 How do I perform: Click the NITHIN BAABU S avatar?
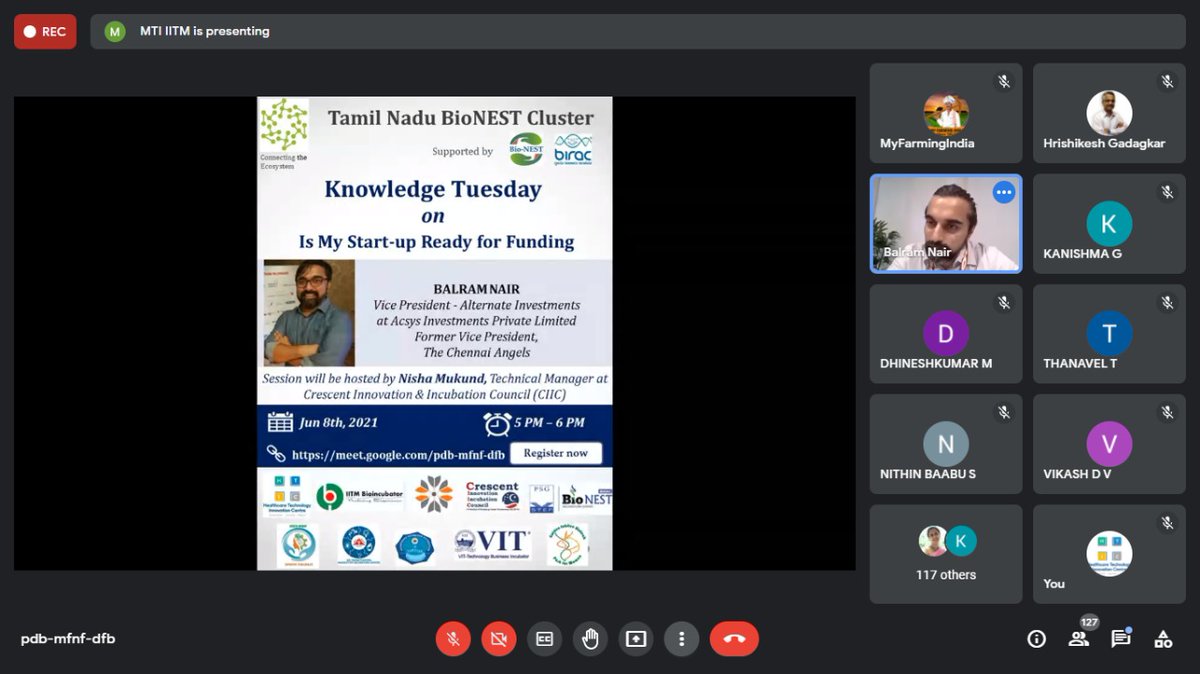tap(946, 443)
